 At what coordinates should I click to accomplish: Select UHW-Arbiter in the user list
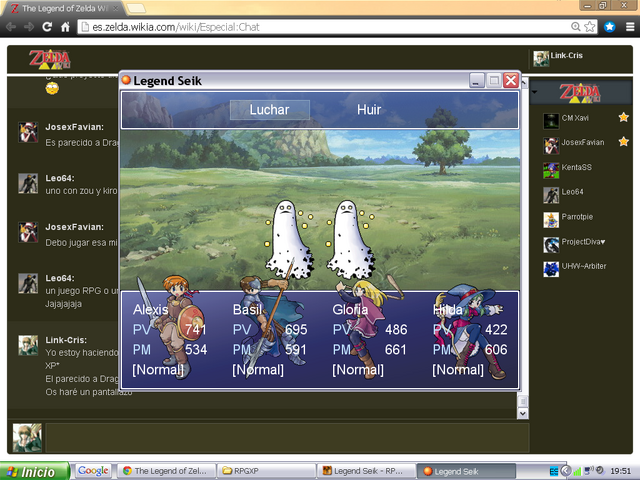click(584, 266)
